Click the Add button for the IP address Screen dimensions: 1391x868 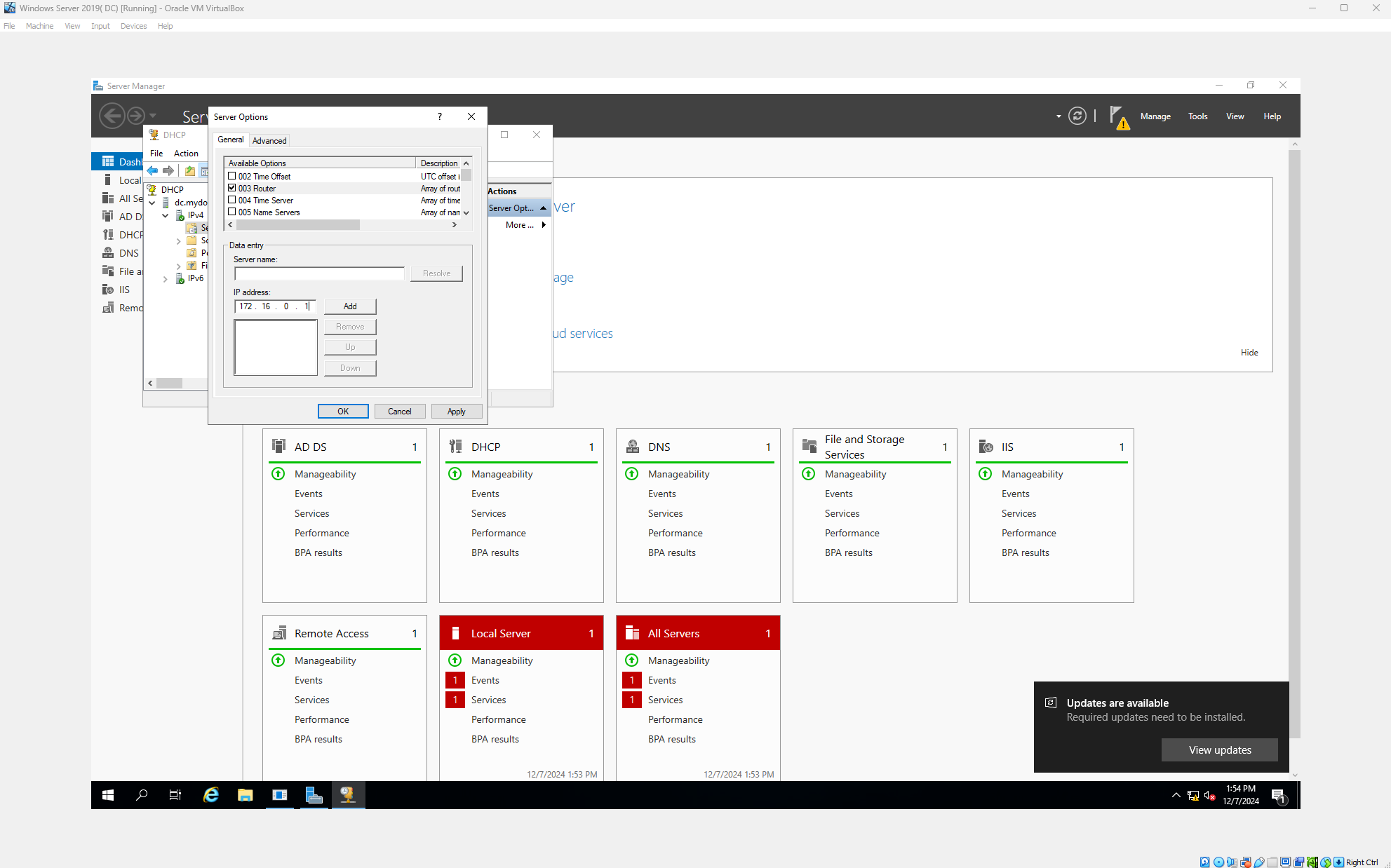(x=350, y=306)
